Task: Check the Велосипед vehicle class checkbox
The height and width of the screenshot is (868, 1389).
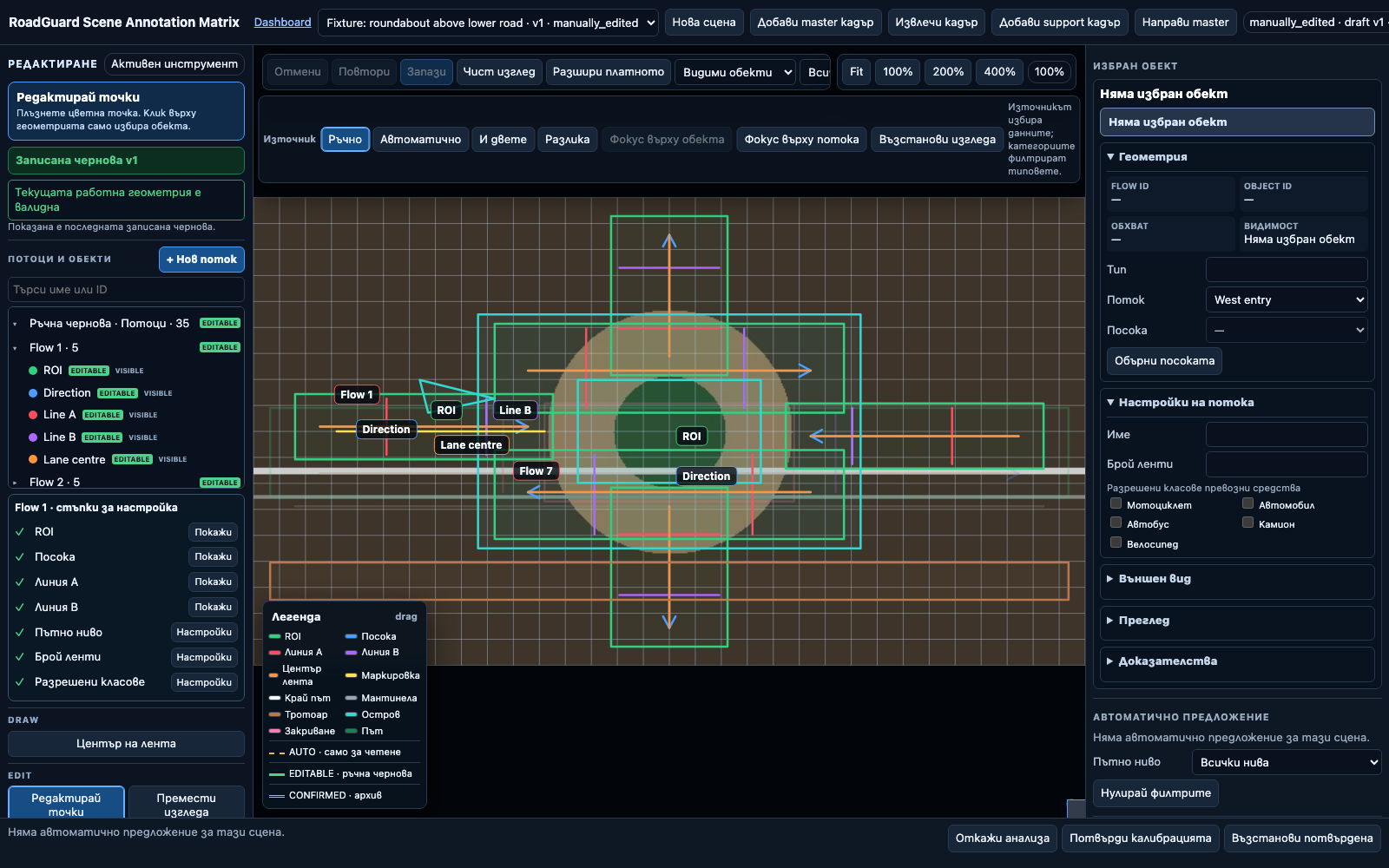Action: point(1116,542)
